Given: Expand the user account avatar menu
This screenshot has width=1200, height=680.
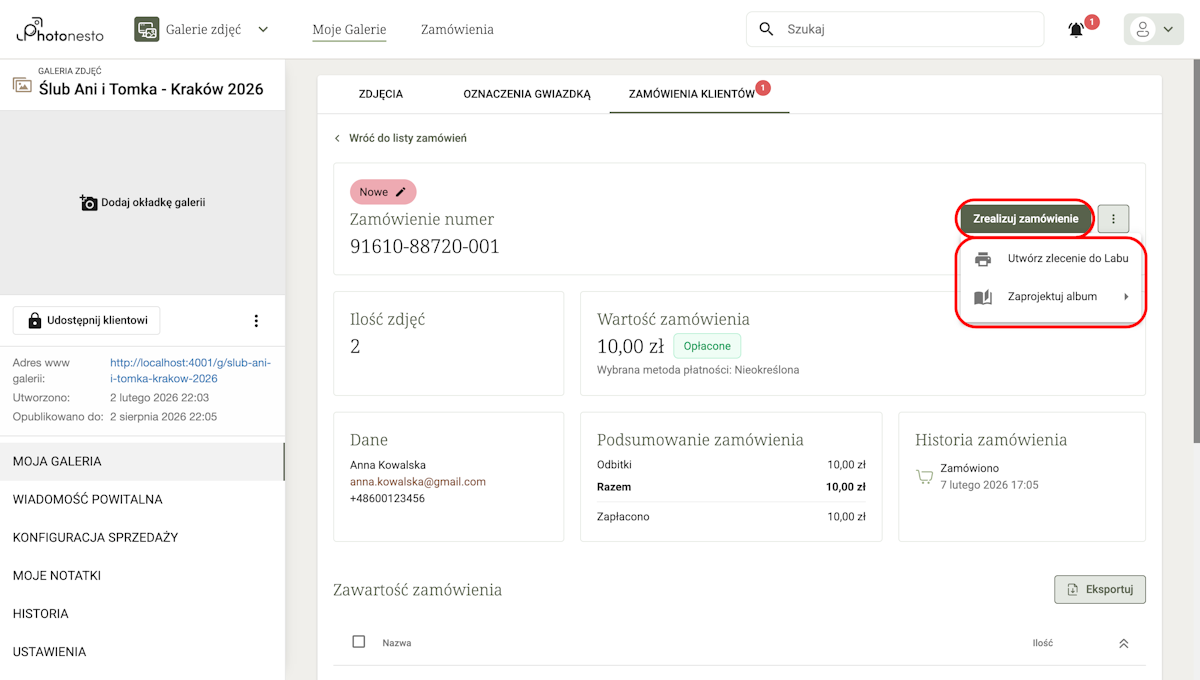Looking at the screenshot, I should pyautogui.click(x=1153, y=30).
